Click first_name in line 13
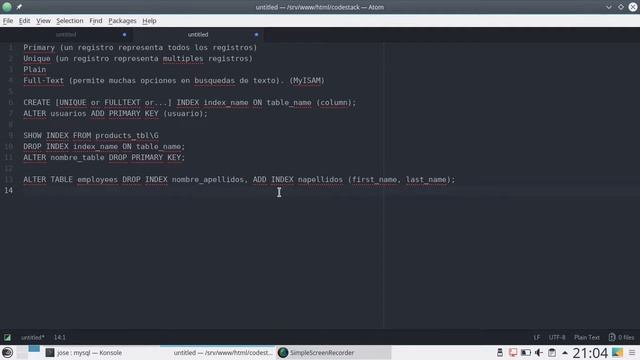Viewport: 640px width, 360px height. [374, 180]
